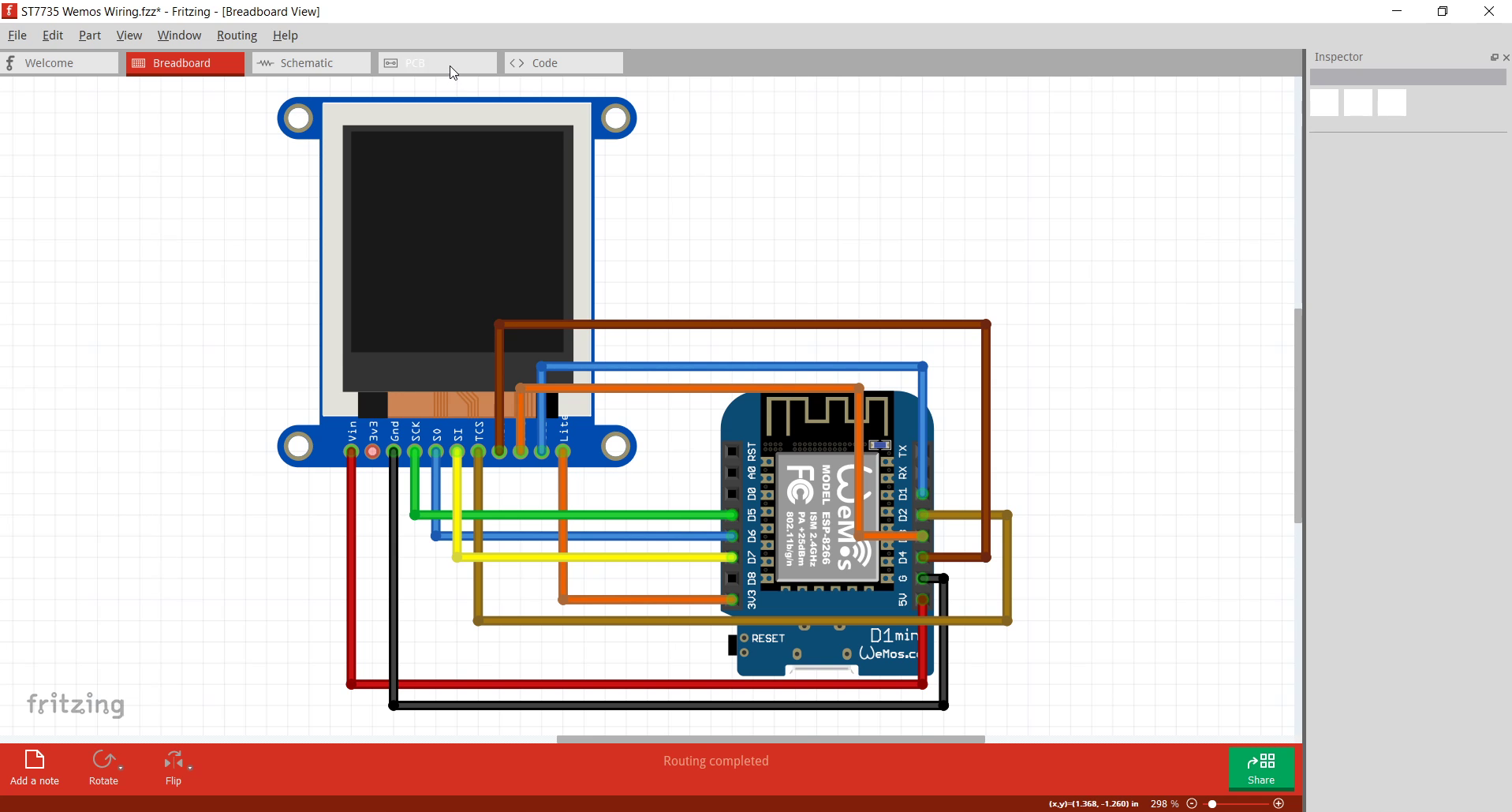Image resolution: width=1512 pixels, height=812 pixels.
Task: Select the Breadboard view tab
Action: coord(185,63)
